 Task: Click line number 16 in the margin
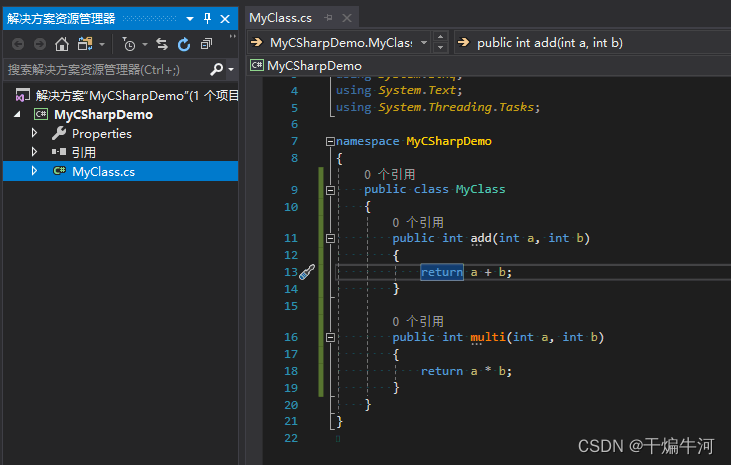[291, 337]
